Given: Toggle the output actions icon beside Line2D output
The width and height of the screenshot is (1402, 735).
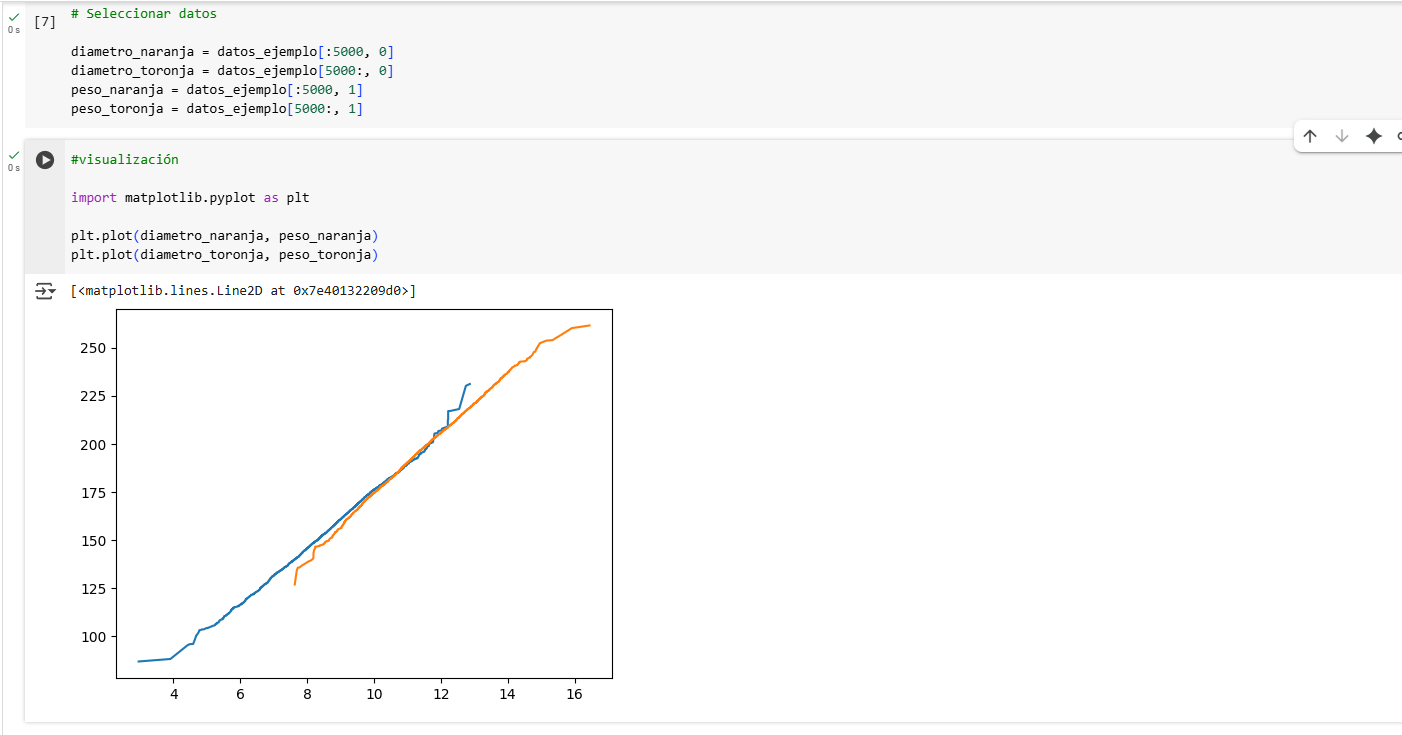Looking at the screenshot, I should coord(45,291).
